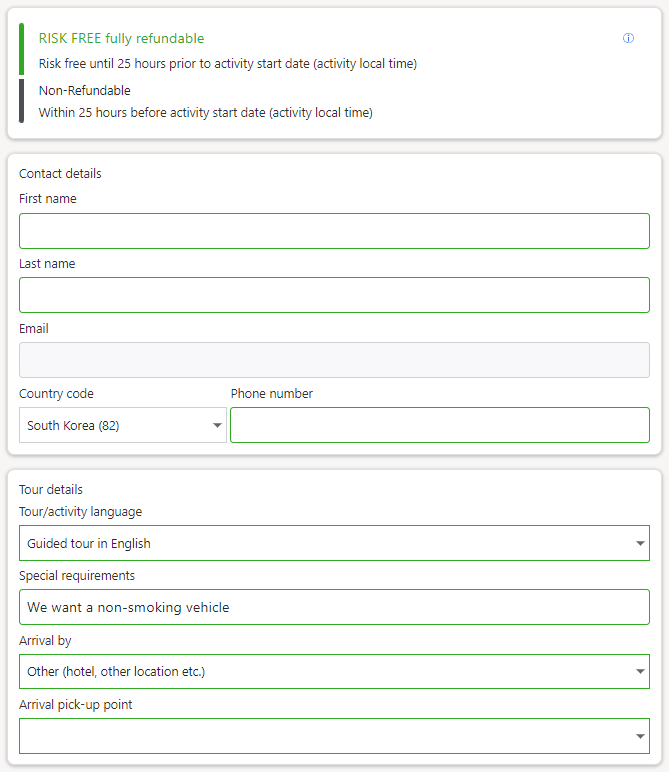
Task: Click the "Tour/activity language" label
Action: click(80, 512)
